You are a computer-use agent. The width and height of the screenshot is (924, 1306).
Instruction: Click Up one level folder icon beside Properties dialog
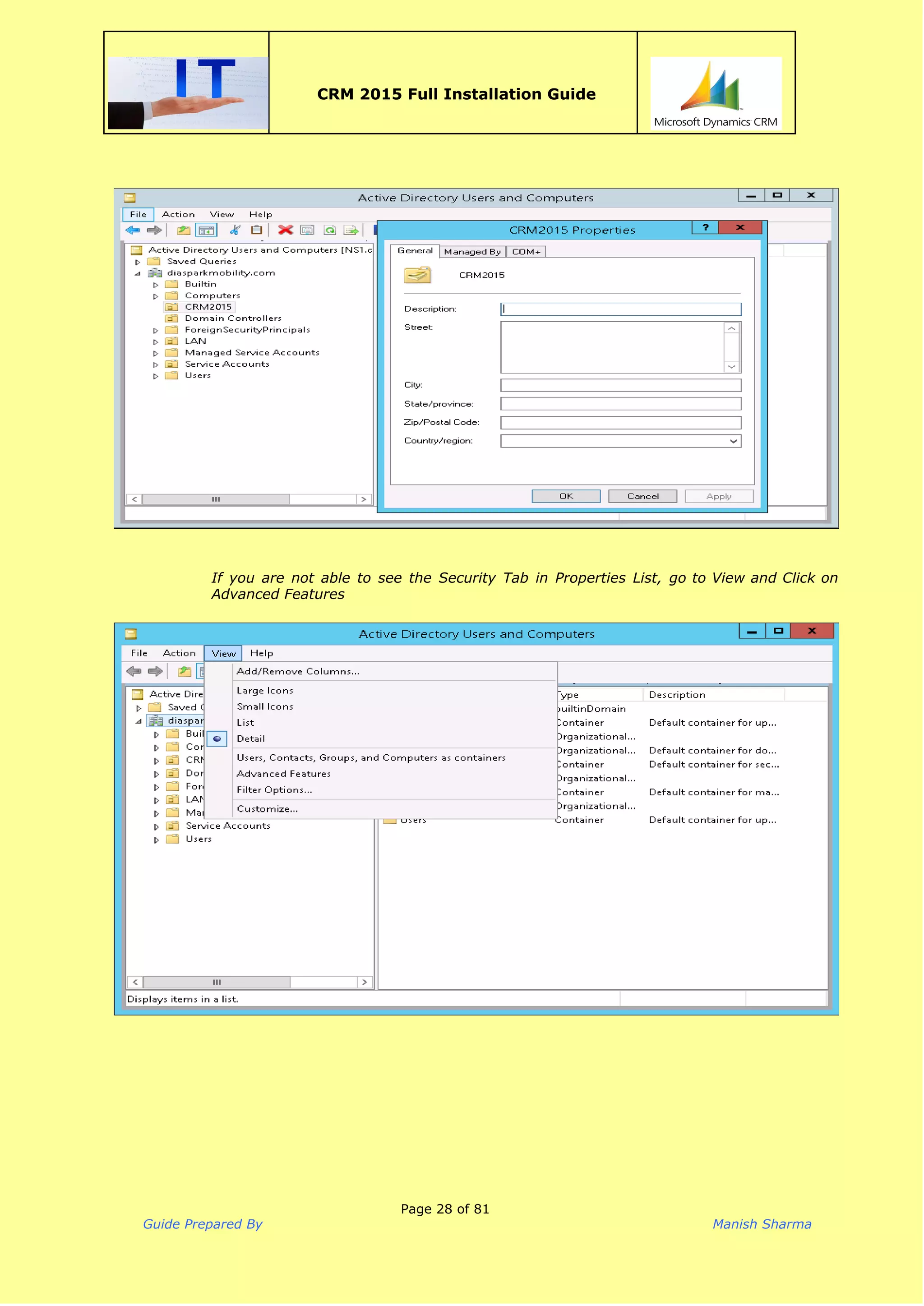(184, 231)
